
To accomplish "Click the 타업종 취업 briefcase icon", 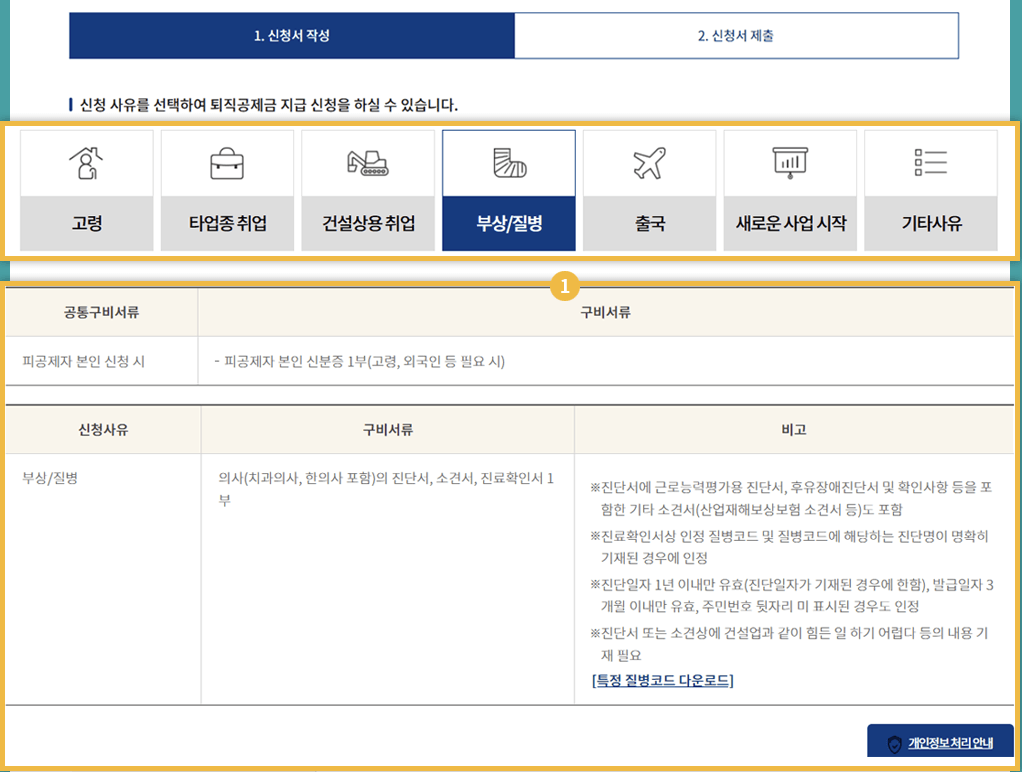I will 227,162.
